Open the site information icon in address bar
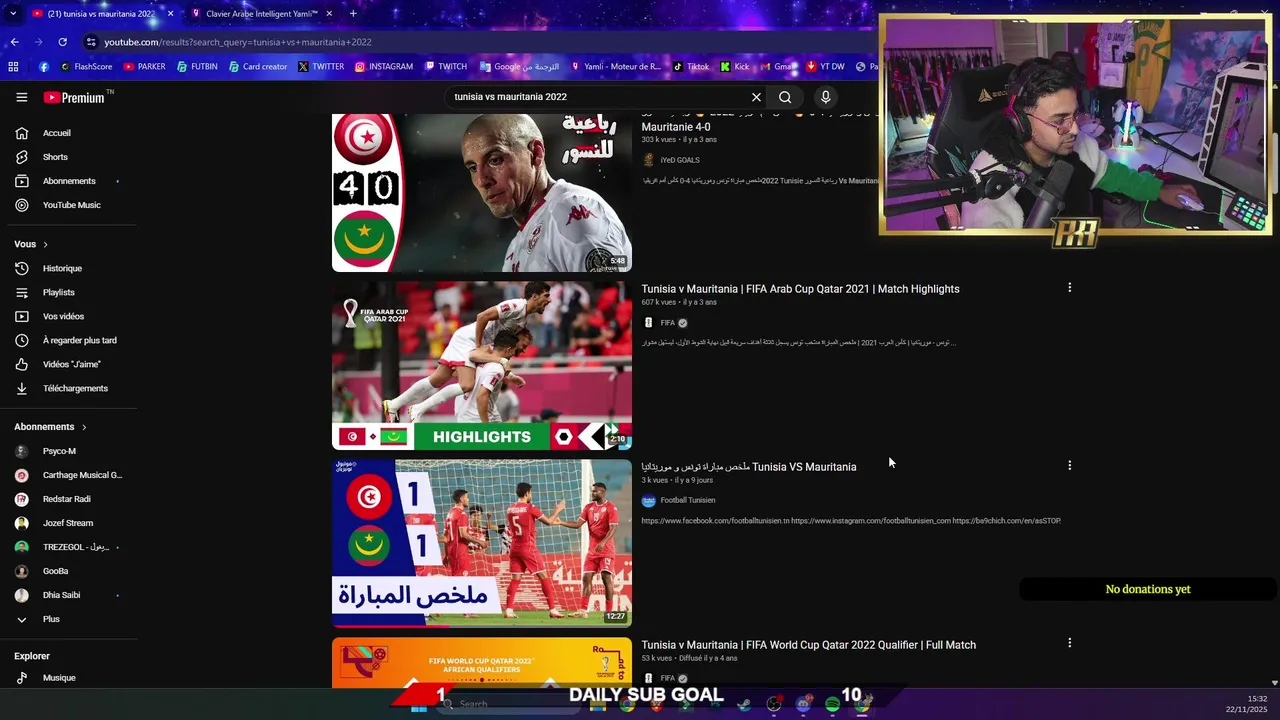The height and width of the screenshot is (720, 1280). pyautogui.click(x=91, y=42)
